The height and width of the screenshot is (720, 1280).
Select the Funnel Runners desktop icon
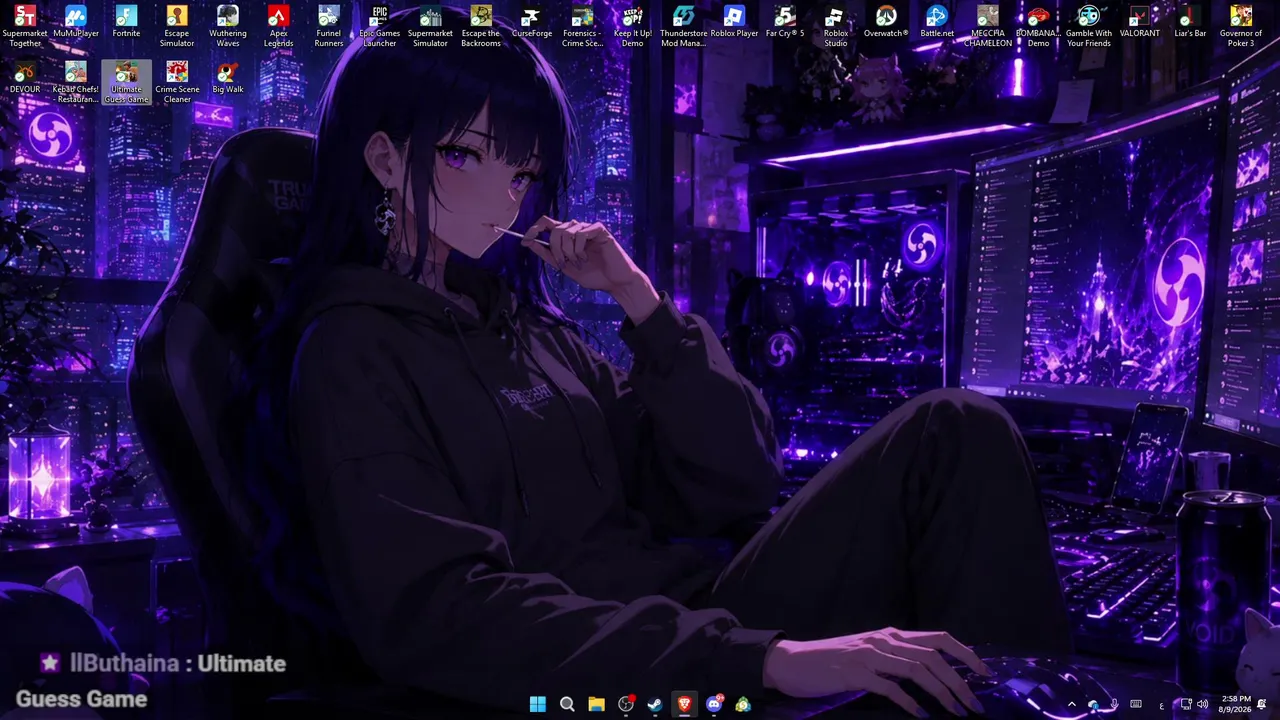tap(329, 27)
